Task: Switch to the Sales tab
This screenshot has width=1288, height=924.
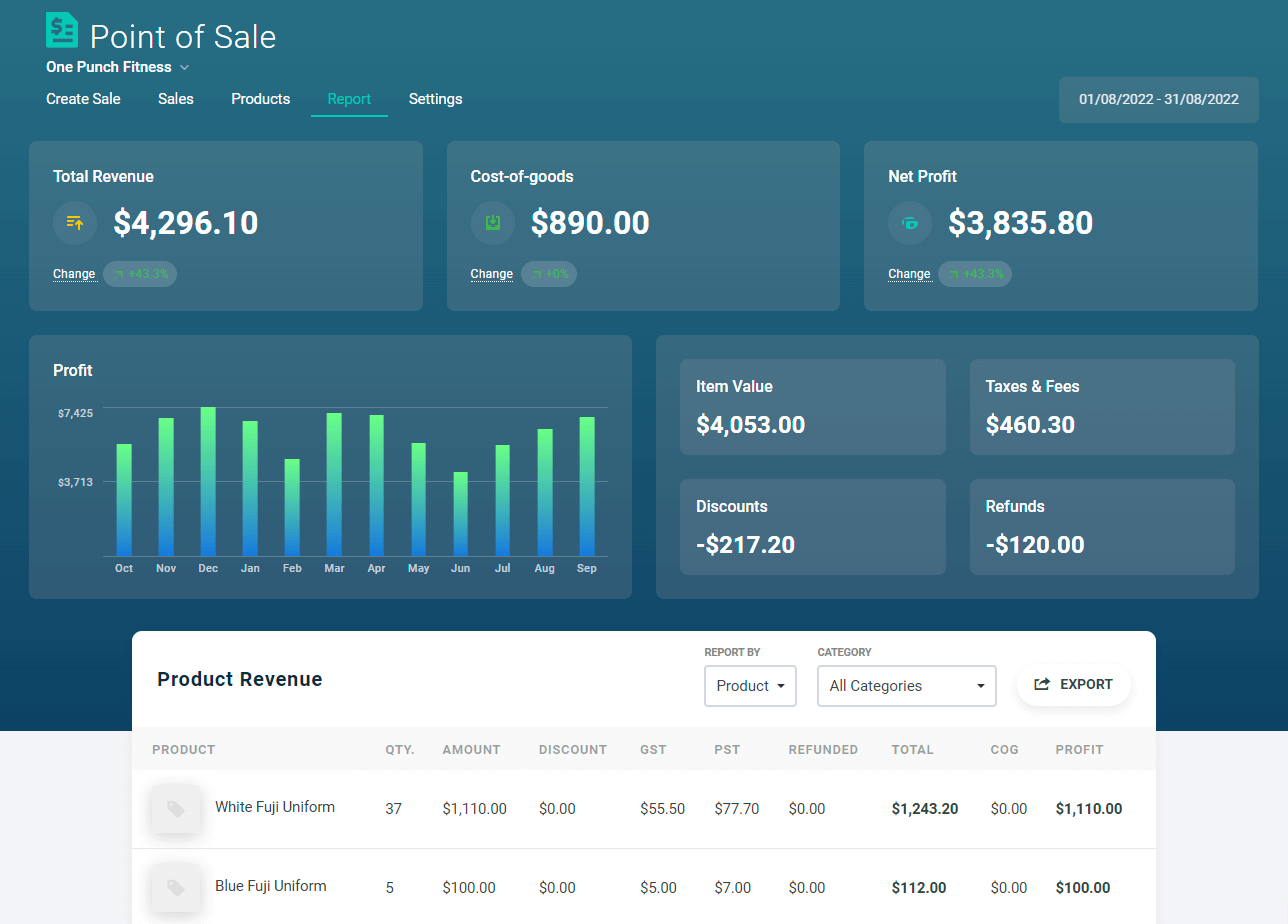Action: (175, 99)
